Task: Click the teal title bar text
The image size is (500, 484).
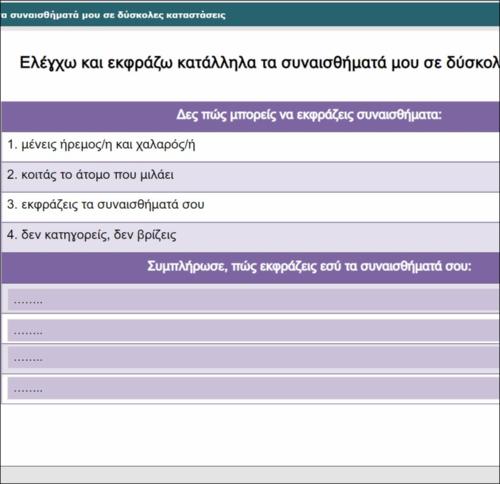Action: [x=113, y=15]
